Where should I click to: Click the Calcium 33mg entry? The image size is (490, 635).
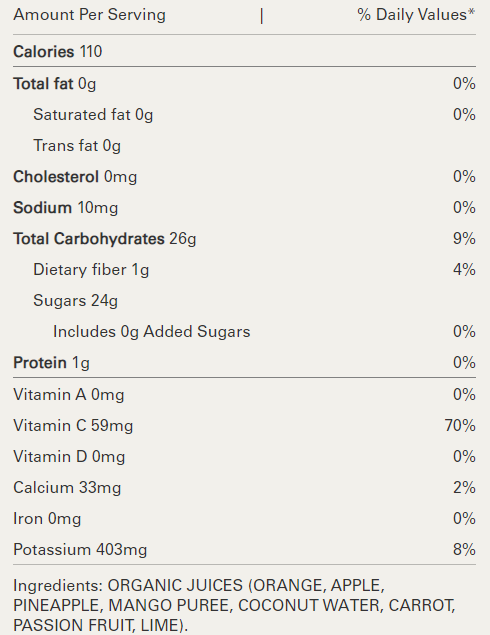pyautogui.click(x=67, y=488)
